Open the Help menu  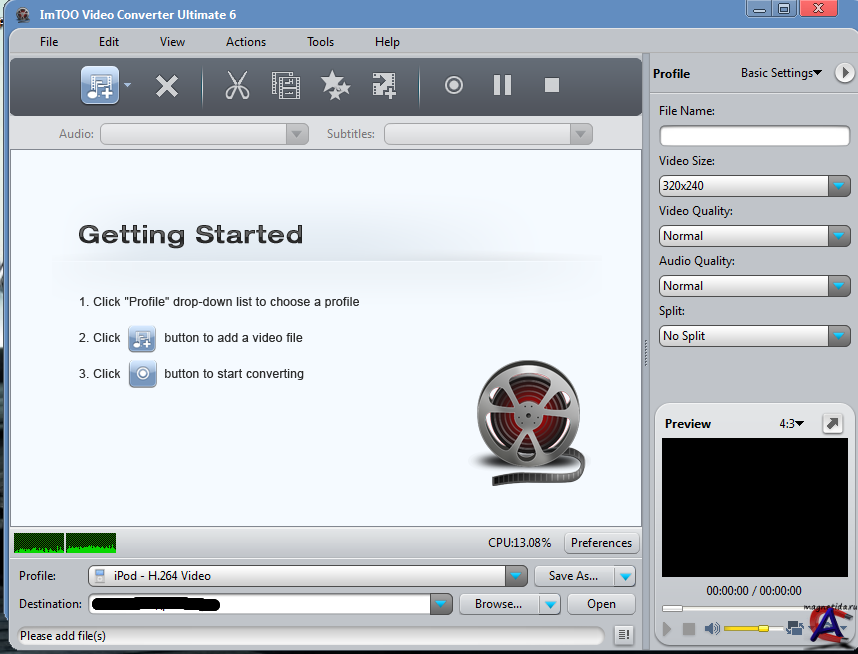387,42
